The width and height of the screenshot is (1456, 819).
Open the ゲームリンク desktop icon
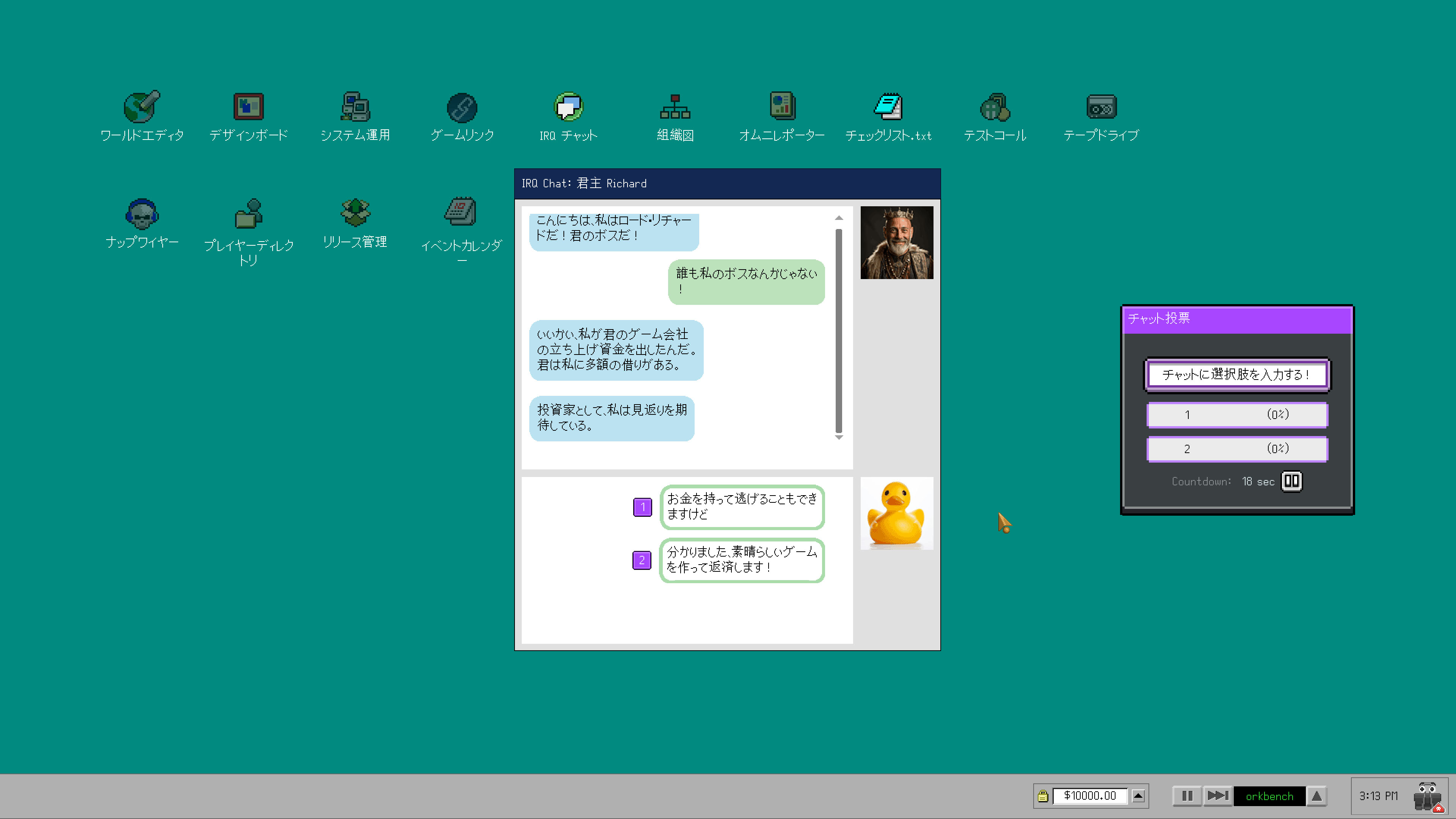[x=462, y=107]
